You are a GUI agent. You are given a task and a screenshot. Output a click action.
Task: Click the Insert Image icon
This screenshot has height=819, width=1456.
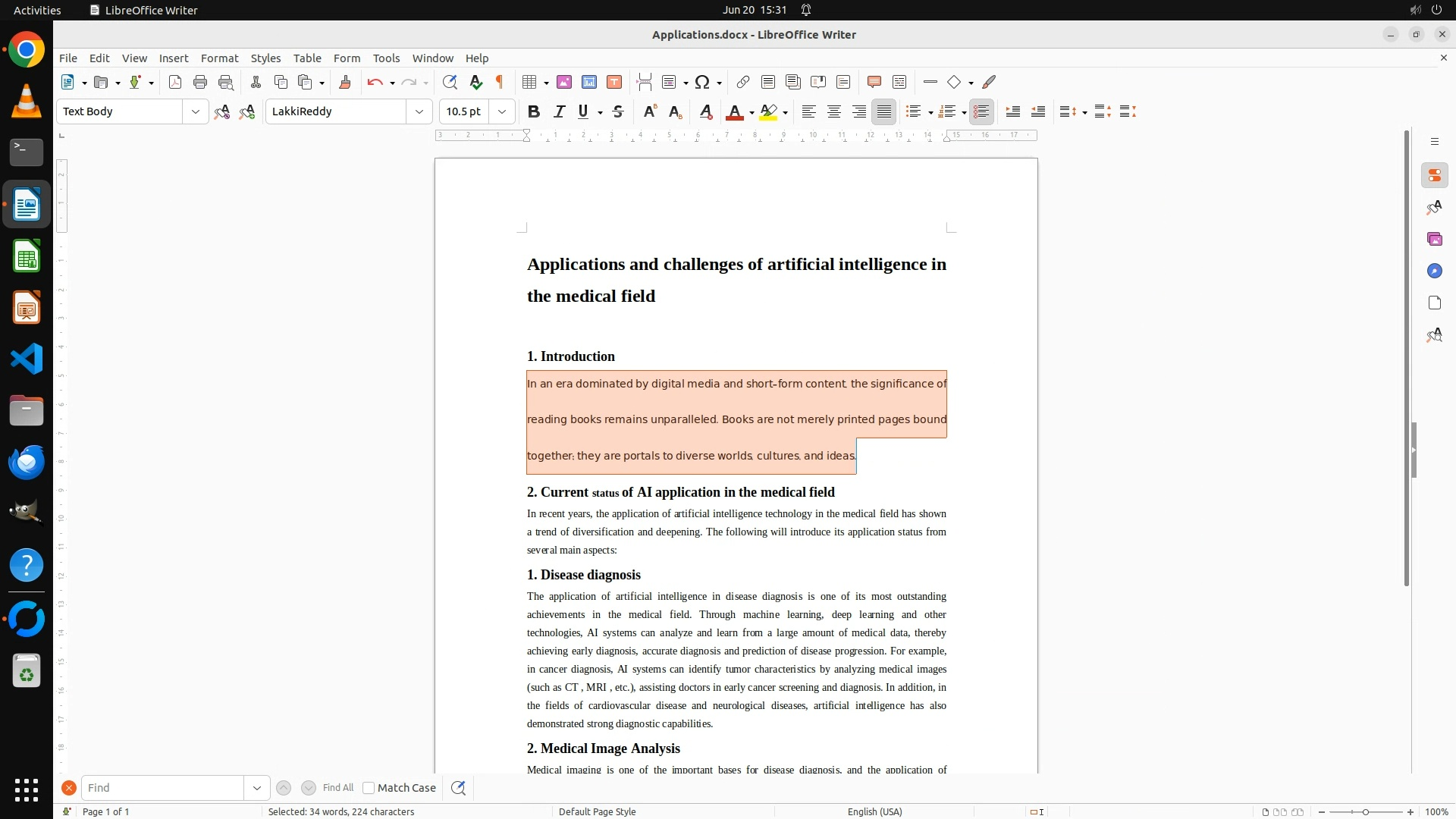564,82
